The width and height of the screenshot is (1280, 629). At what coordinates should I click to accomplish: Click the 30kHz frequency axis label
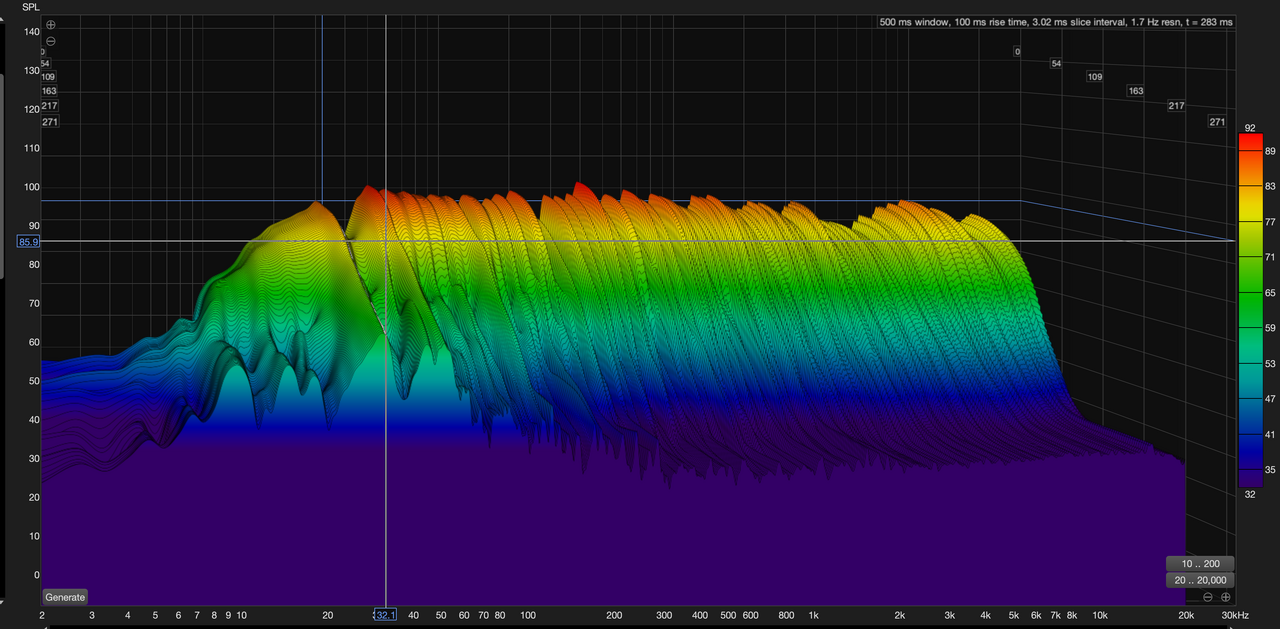(x=1235, y=615)
